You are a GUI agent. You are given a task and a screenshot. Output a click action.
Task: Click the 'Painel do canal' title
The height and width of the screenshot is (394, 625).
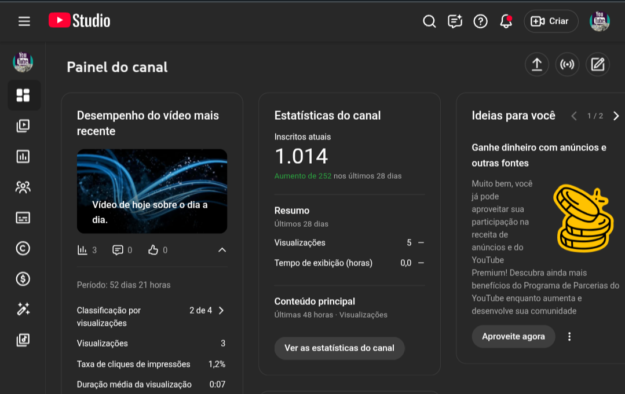(117, 67)
